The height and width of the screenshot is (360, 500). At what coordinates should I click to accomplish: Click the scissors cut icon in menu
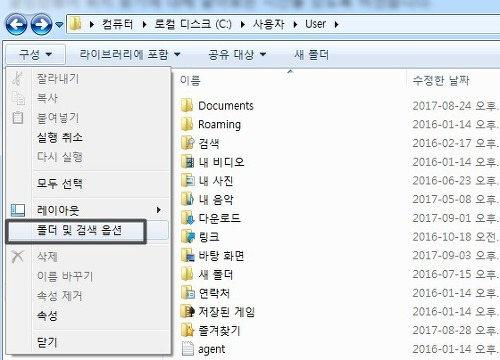tap(17, 79)
